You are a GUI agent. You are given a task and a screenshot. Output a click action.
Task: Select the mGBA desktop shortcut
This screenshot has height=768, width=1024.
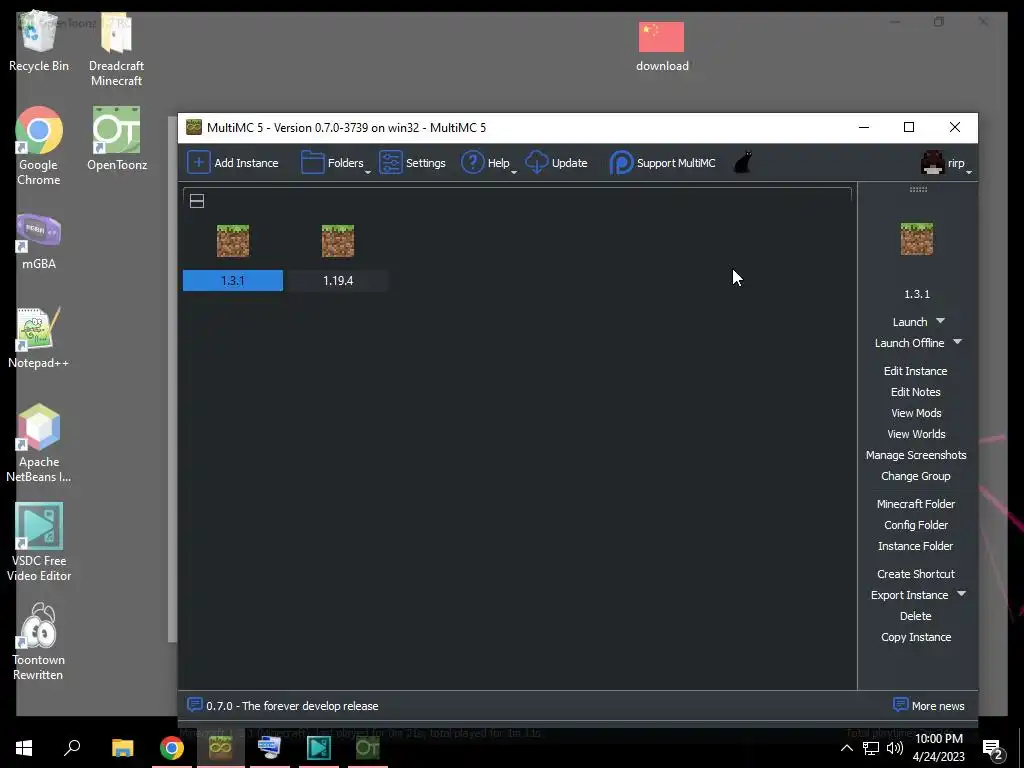(39, 241)
